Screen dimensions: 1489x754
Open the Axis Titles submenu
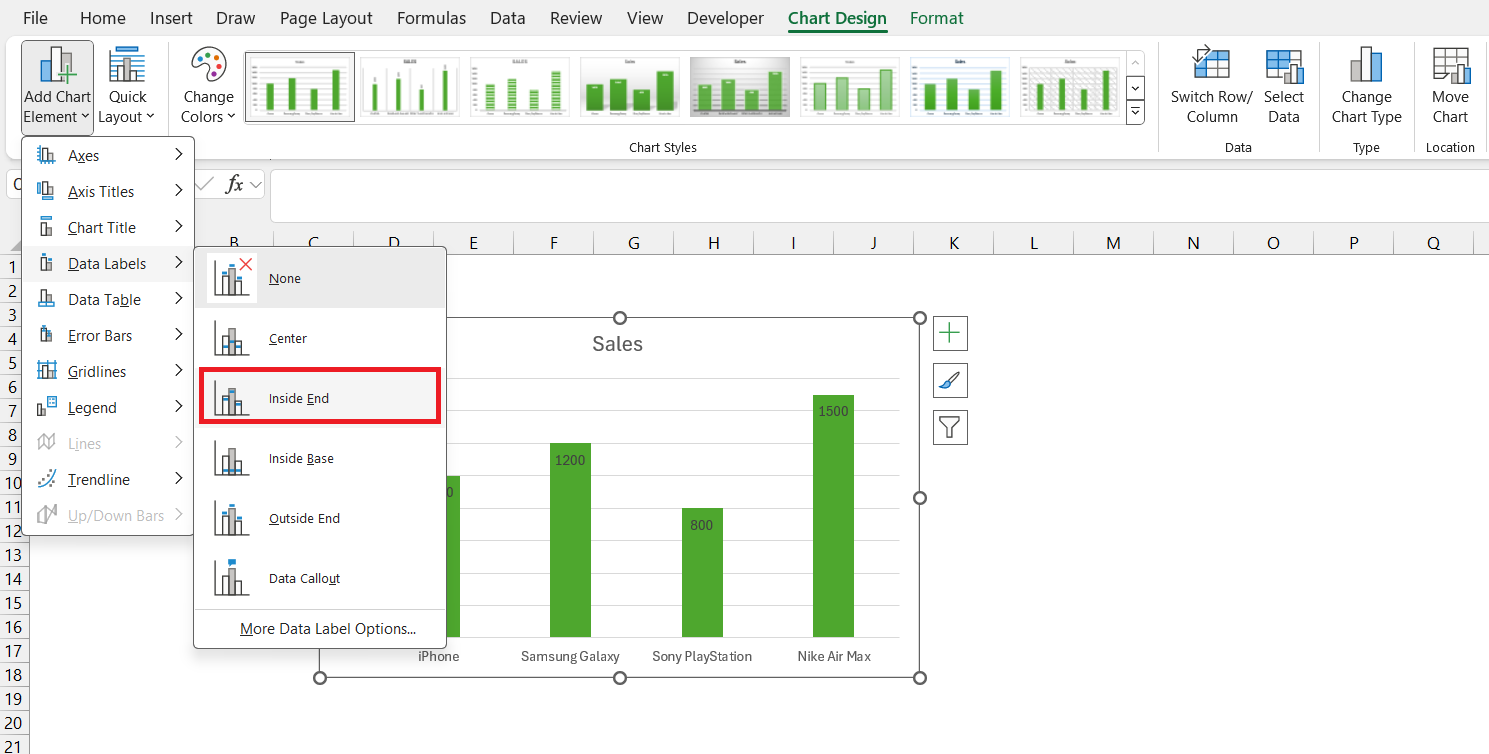(108, 192)
